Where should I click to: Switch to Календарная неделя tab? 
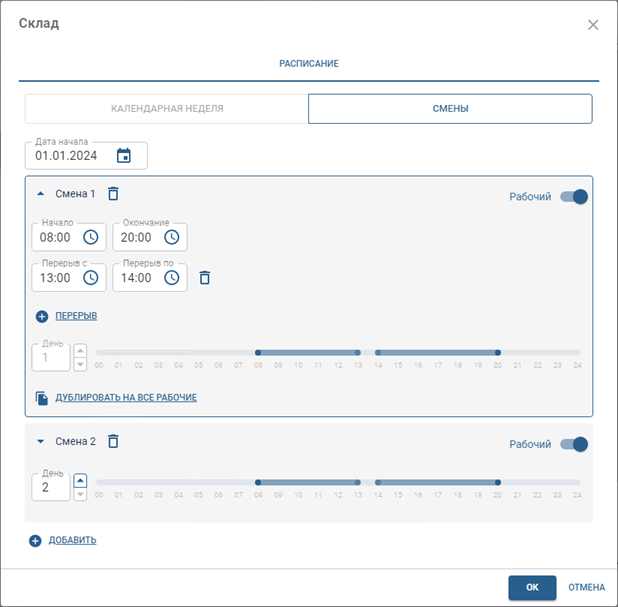pos(167,109)
